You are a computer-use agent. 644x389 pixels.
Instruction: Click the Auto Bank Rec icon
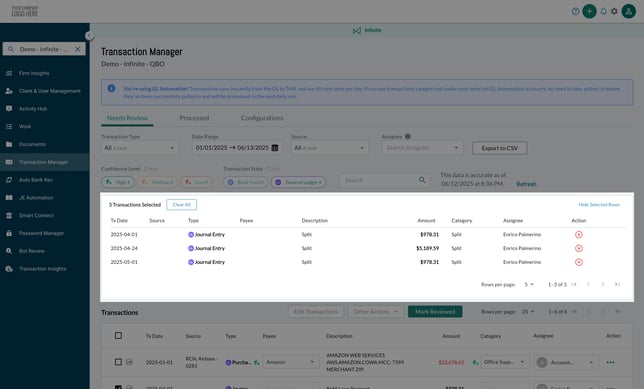coord(9,180)
